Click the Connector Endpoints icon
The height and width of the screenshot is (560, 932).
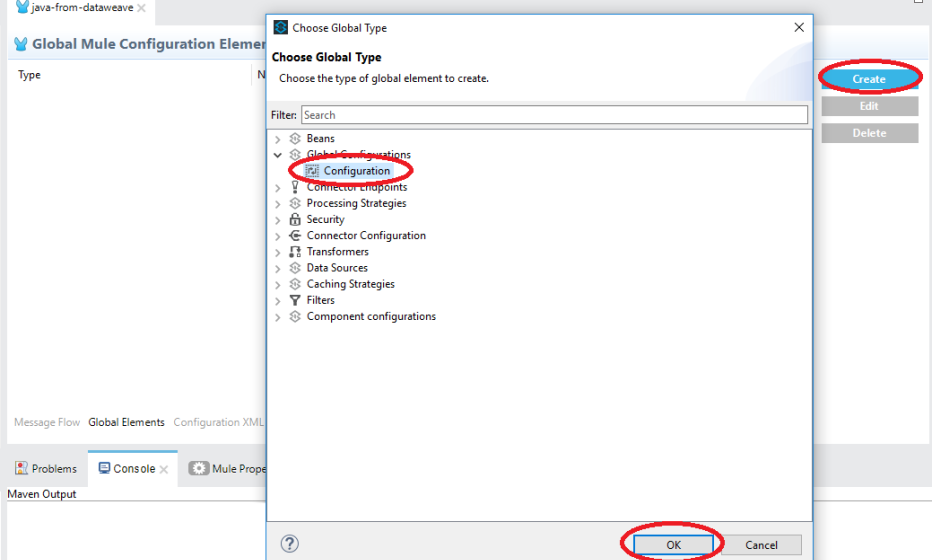(295, 187)
